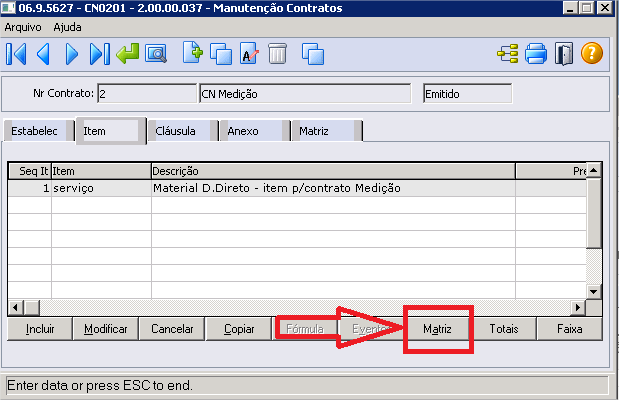This screenshot has height=400, width=619.
Task: Open the Anexo tab
Action: point(255,131)
